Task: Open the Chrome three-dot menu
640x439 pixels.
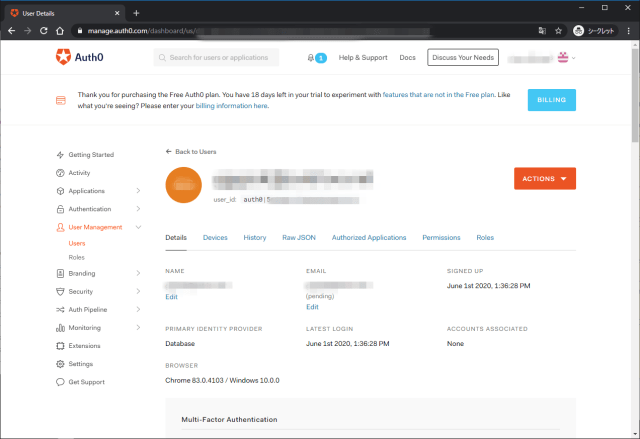Action: coord(629,31)
